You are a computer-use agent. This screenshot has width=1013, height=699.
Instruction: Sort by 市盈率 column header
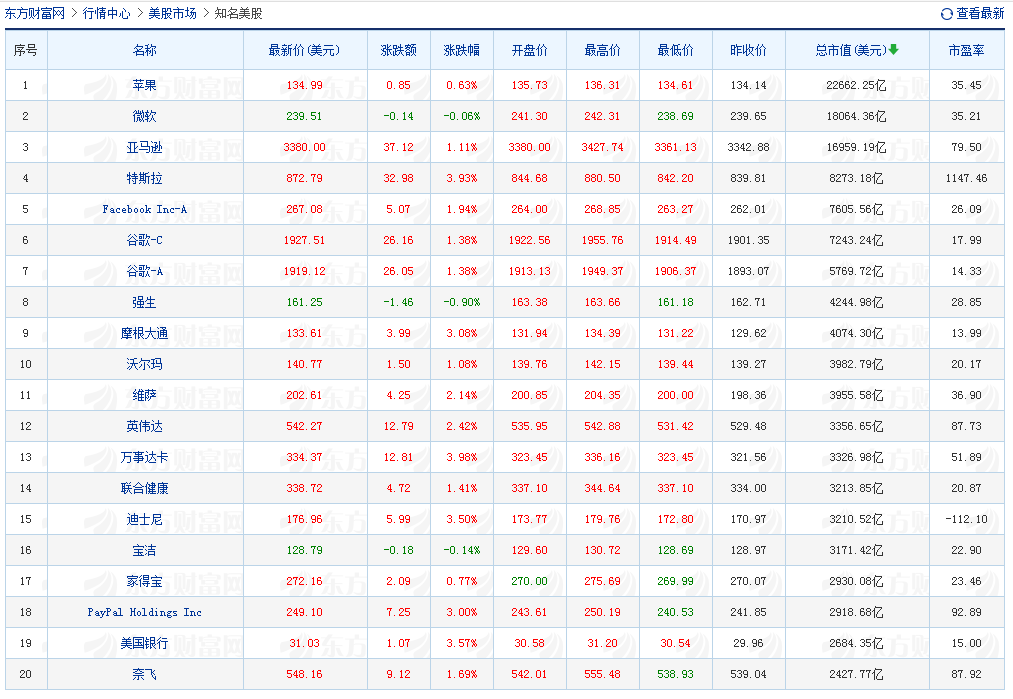click(966, 50)
